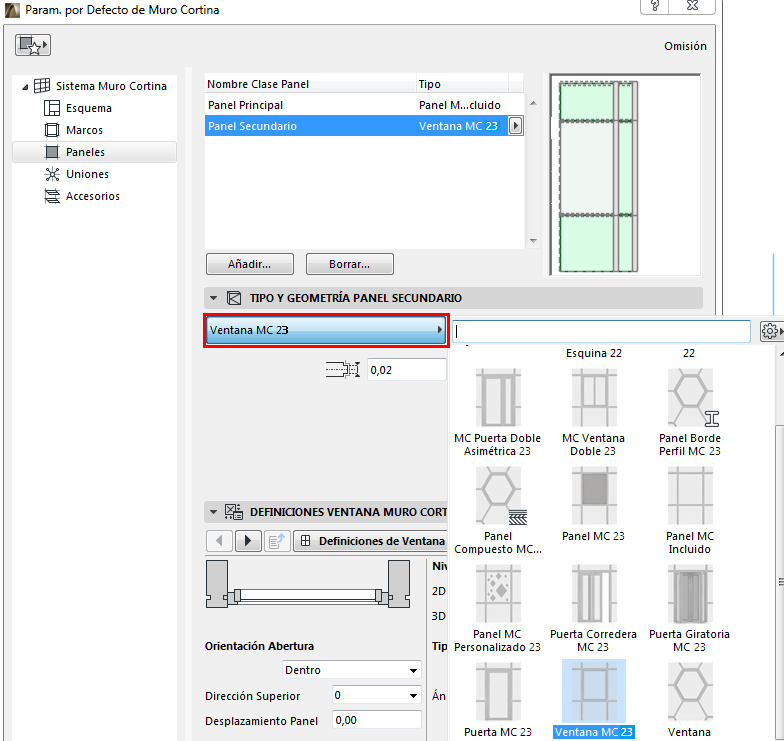The width and height of the screenshot is (784, 741).
Task: Open the Marcos page
Action: 84,130
